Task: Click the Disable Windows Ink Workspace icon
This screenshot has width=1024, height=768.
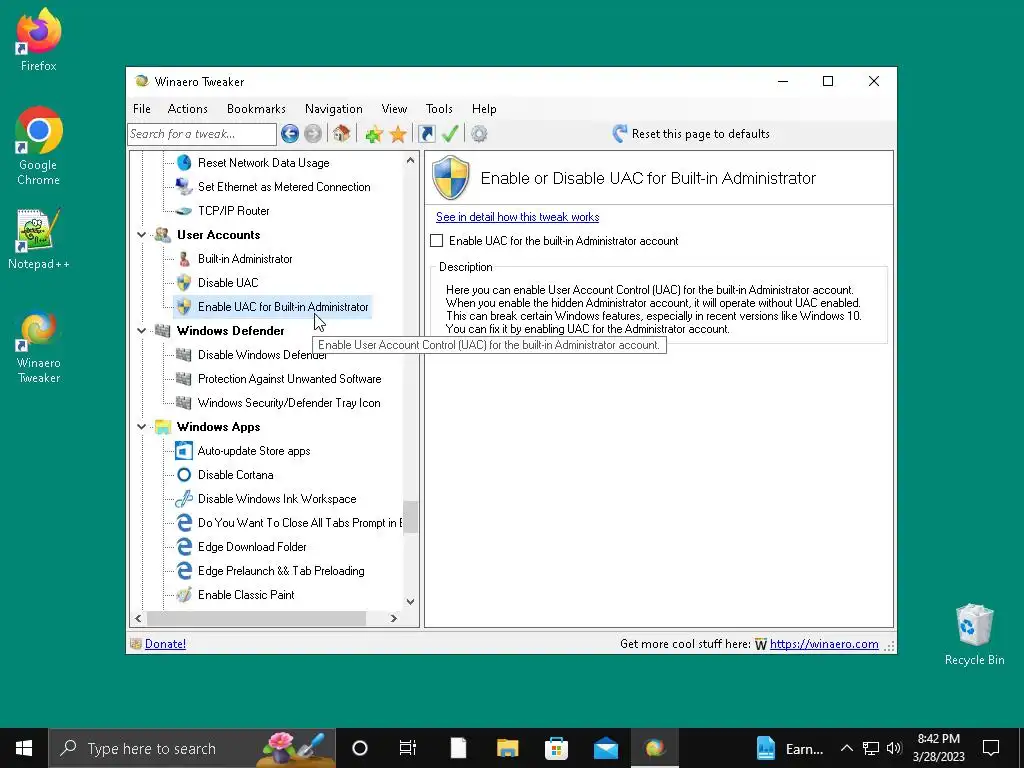Action: [x=184, y=499]
